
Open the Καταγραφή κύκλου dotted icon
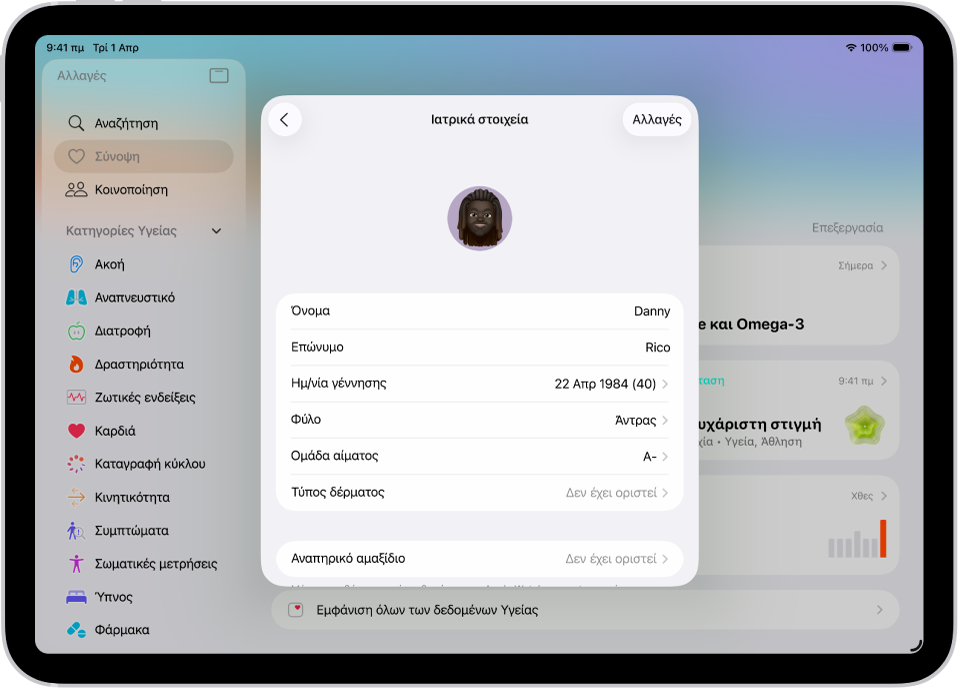pos(76,464)
